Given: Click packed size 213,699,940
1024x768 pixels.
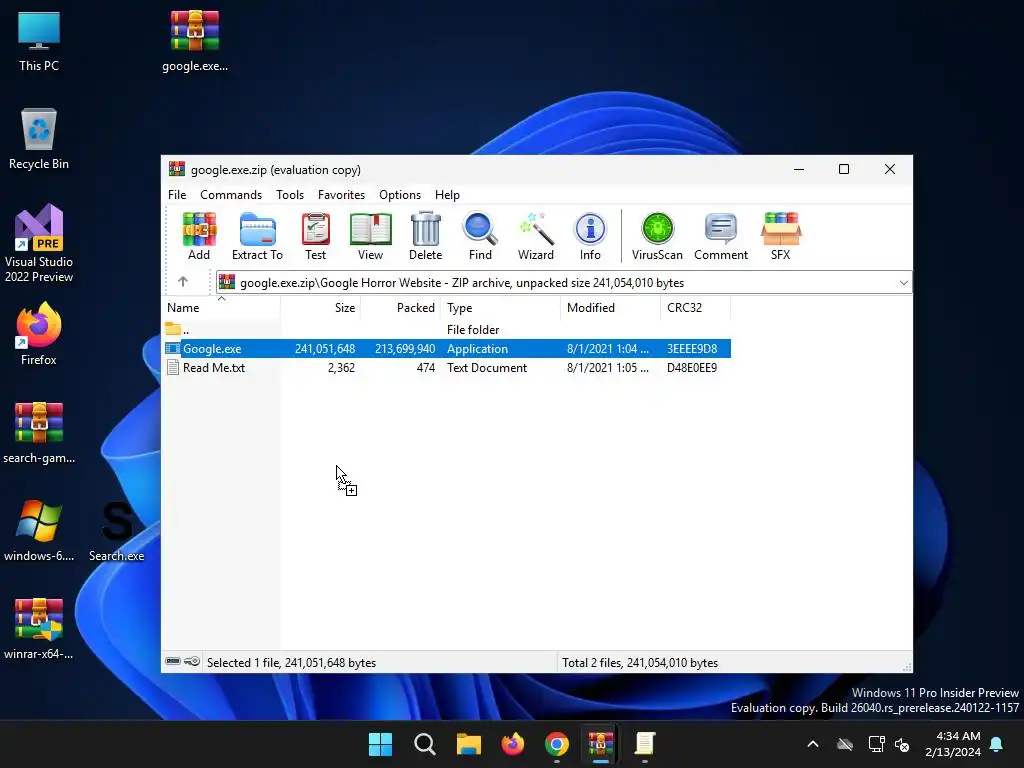Looking at the screenshot, I should coord(404,349).
